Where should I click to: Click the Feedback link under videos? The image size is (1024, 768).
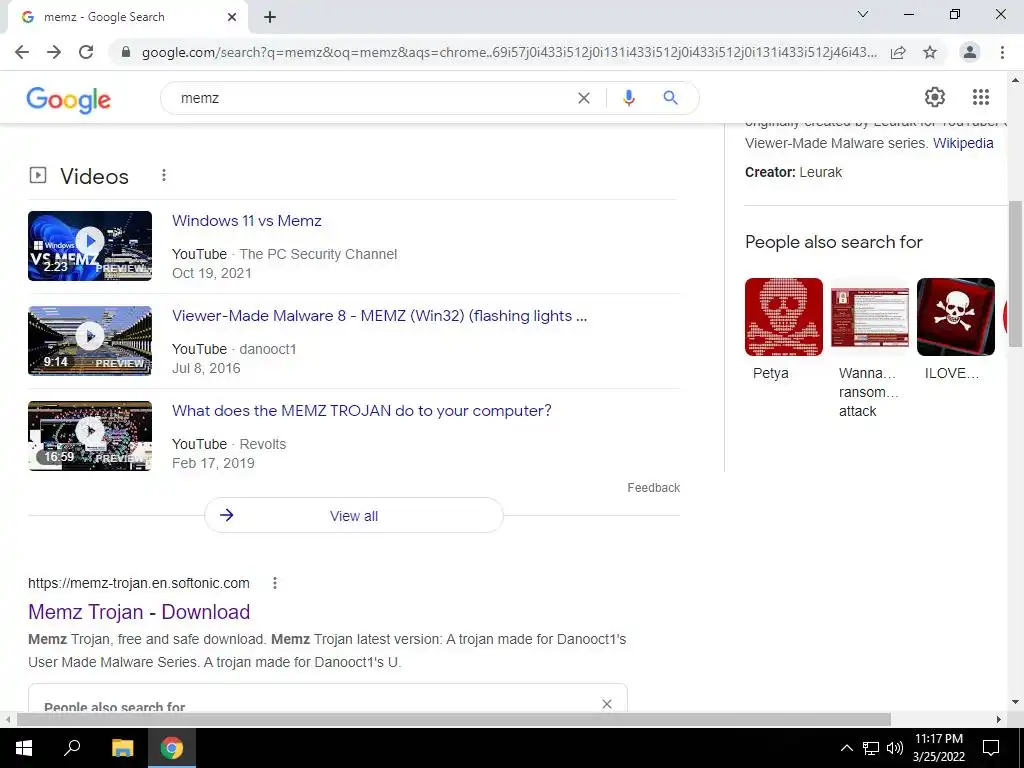654,488
